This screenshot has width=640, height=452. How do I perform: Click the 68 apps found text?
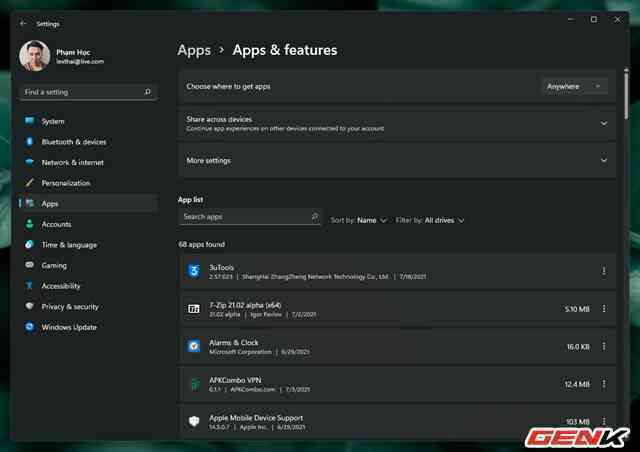point(202,244)
